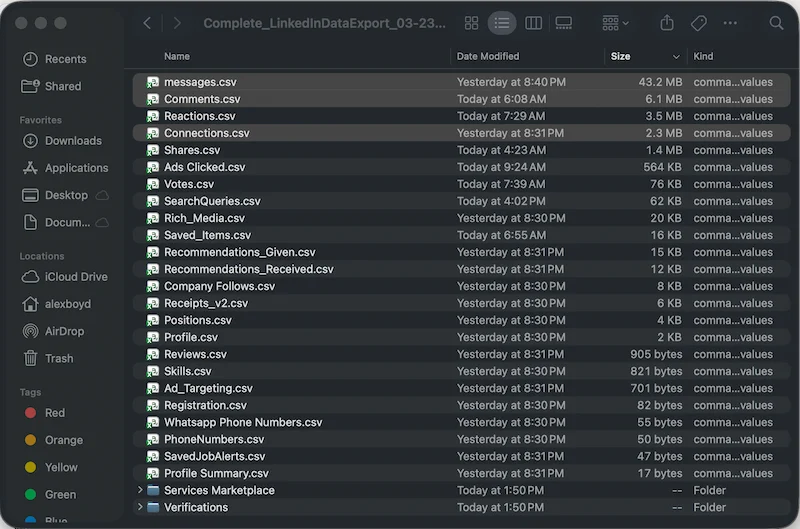Image resolution: width=800 pixels, height=529 pixels.
Task: Select the Skills.csv file
Action: (462, 371)
